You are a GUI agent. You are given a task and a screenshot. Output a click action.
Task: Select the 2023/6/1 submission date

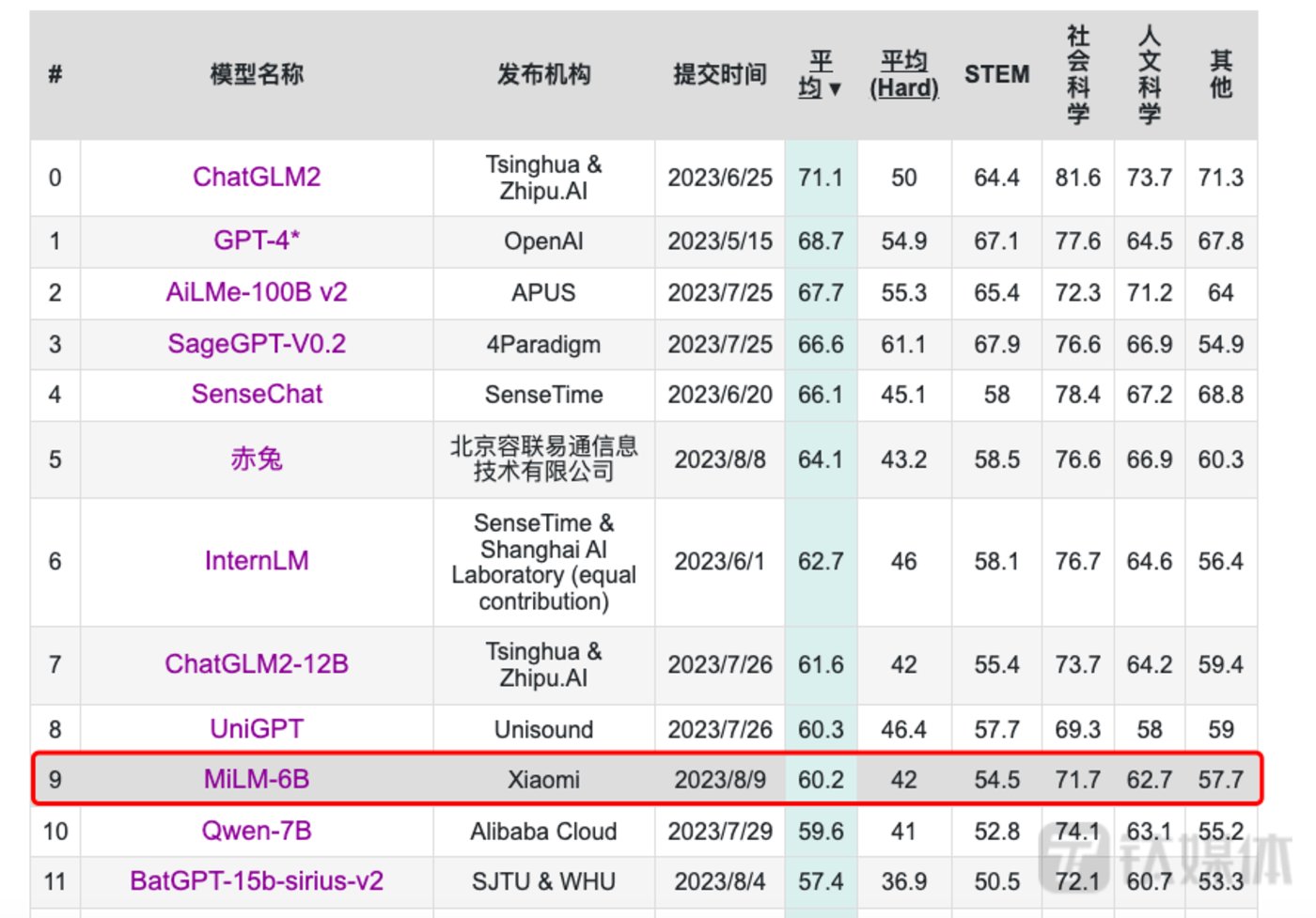point(720,561)
